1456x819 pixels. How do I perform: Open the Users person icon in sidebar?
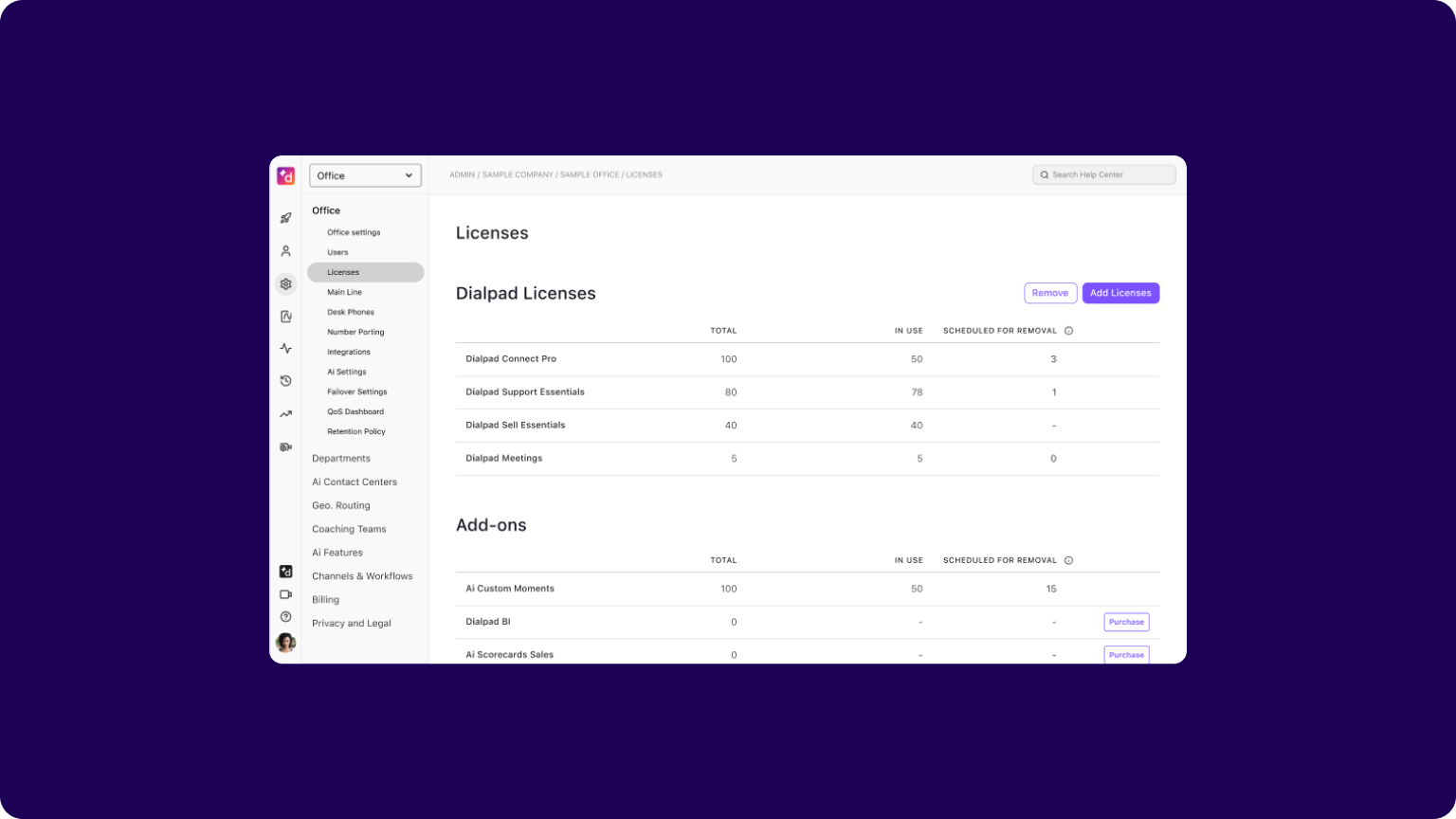[x=285, y=250]
